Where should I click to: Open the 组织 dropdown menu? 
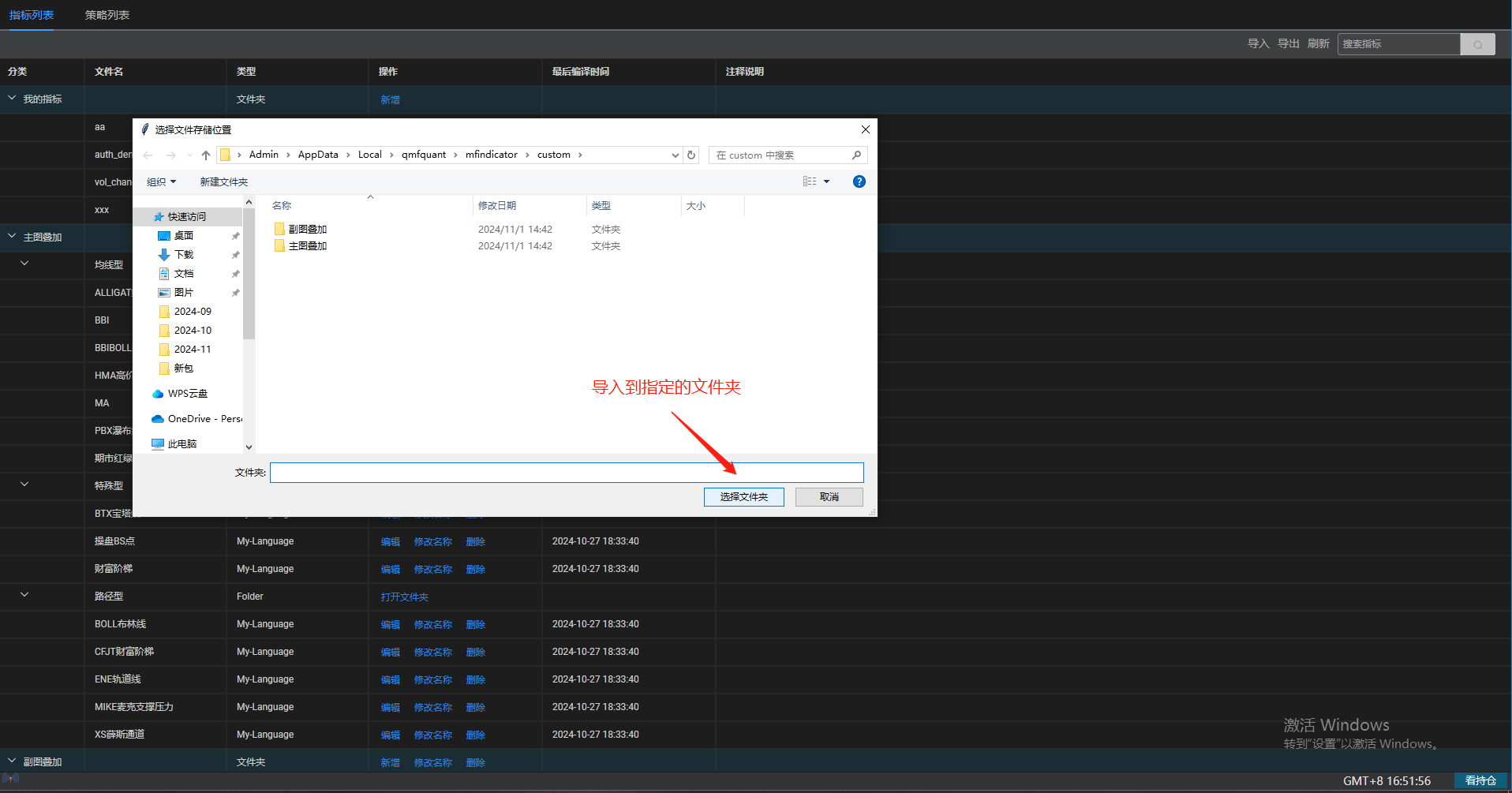click(x=161, y=182)
